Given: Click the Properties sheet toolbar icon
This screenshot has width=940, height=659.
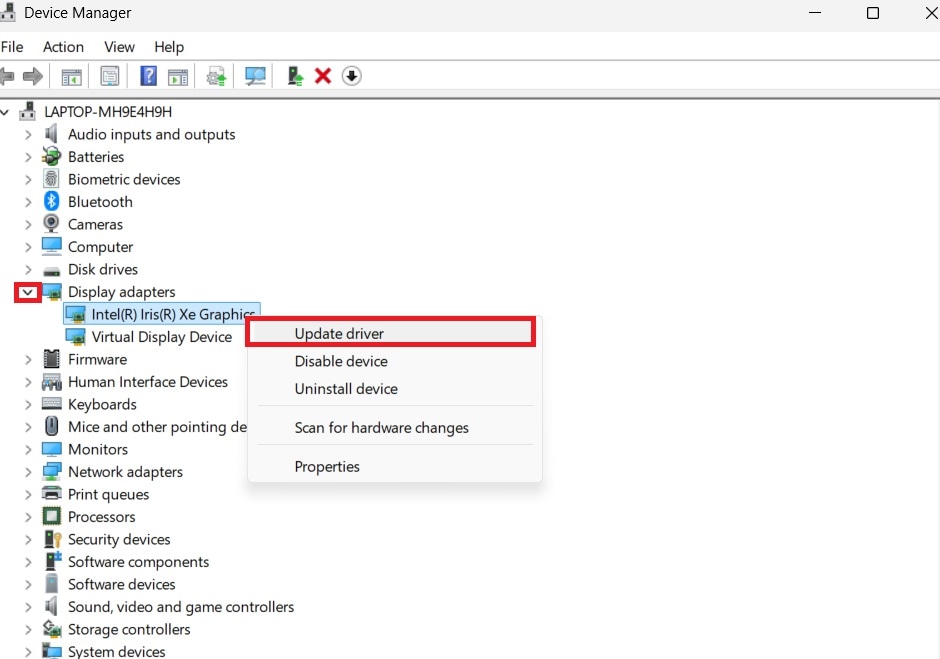Looking at the screenshot, I should 110,76.
